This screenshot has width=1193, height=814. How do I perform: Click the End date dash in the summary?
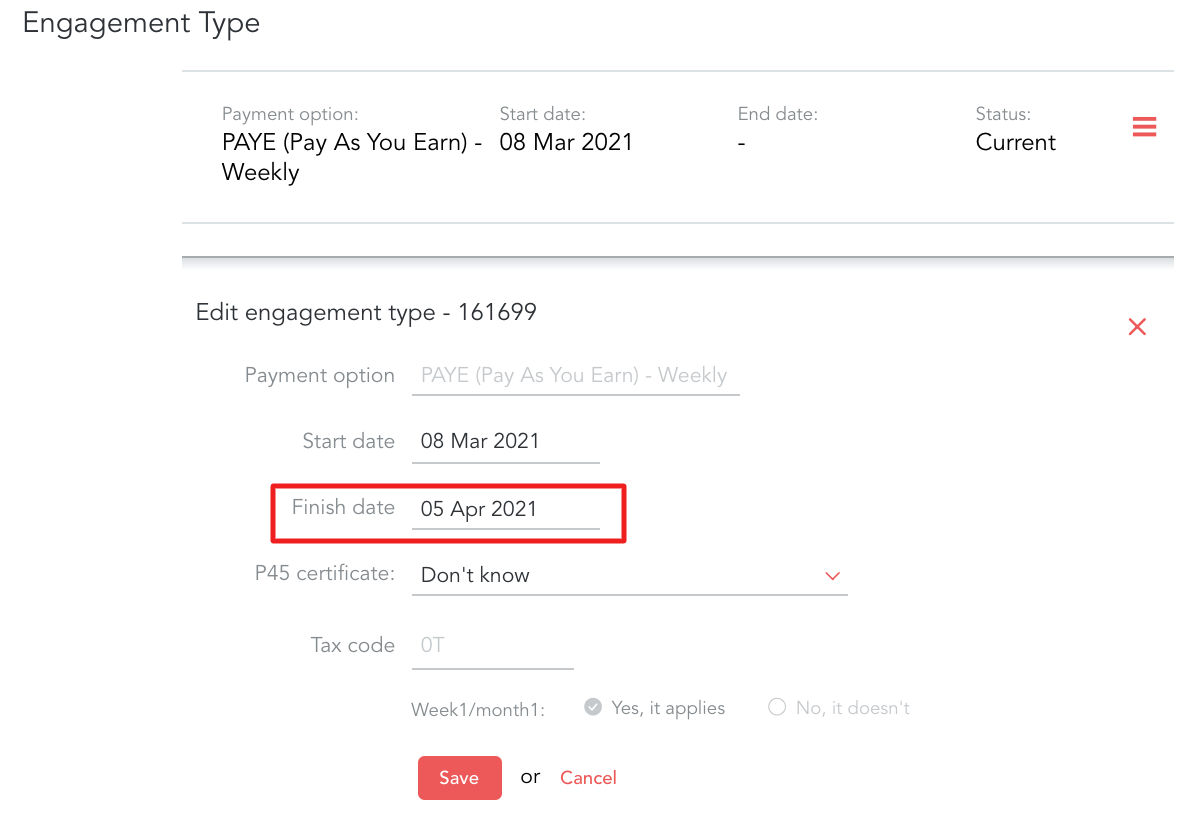[741, 142]
